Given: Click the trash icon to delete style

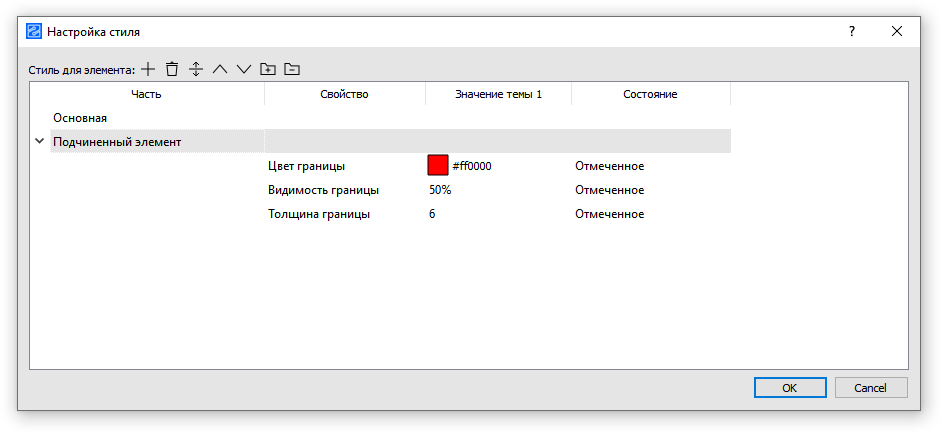Looking at the screenshot, I should [x=172, y=69].
